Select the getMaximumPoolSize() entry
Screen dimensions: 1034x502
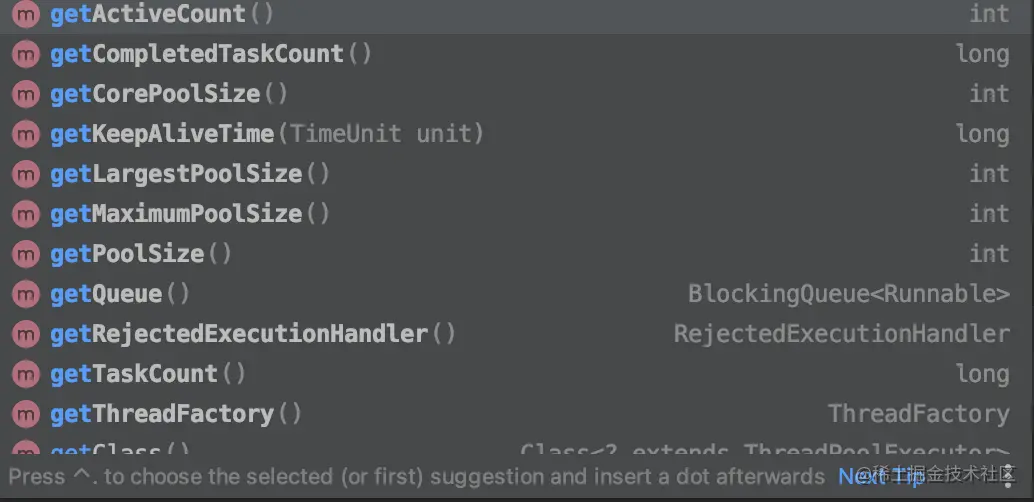[x=190, y=214]
